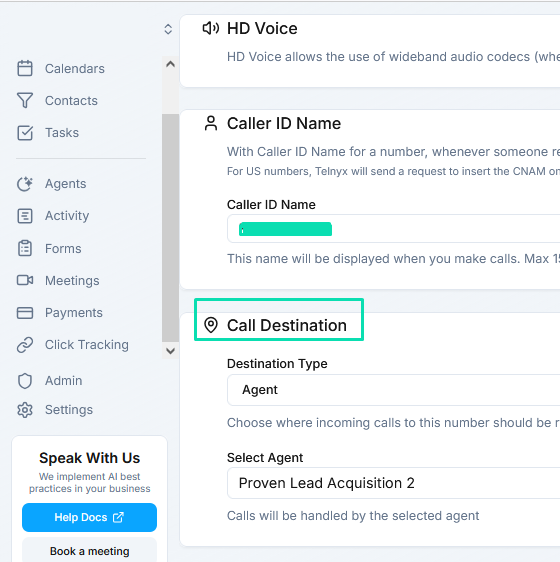Click the Admin shield icon
Viewport: 560px width, 562px height.
click(25, 381)
